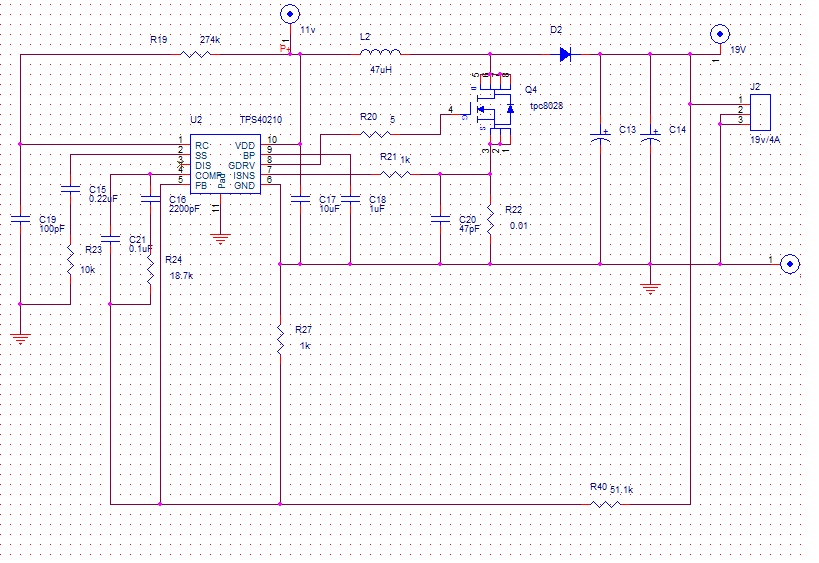Image resolution: width=819 pixels, height=563 pixels.
Task: Click the 19V output test point terminal
Action: click(x=720, y=34)
